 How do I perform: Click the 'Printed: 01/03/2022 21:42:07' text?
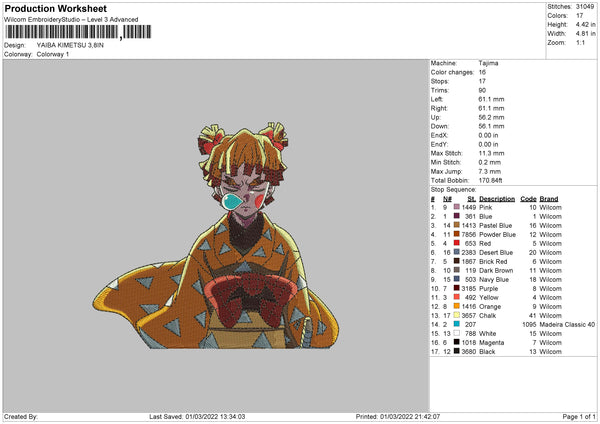click(x=398, y=416)
